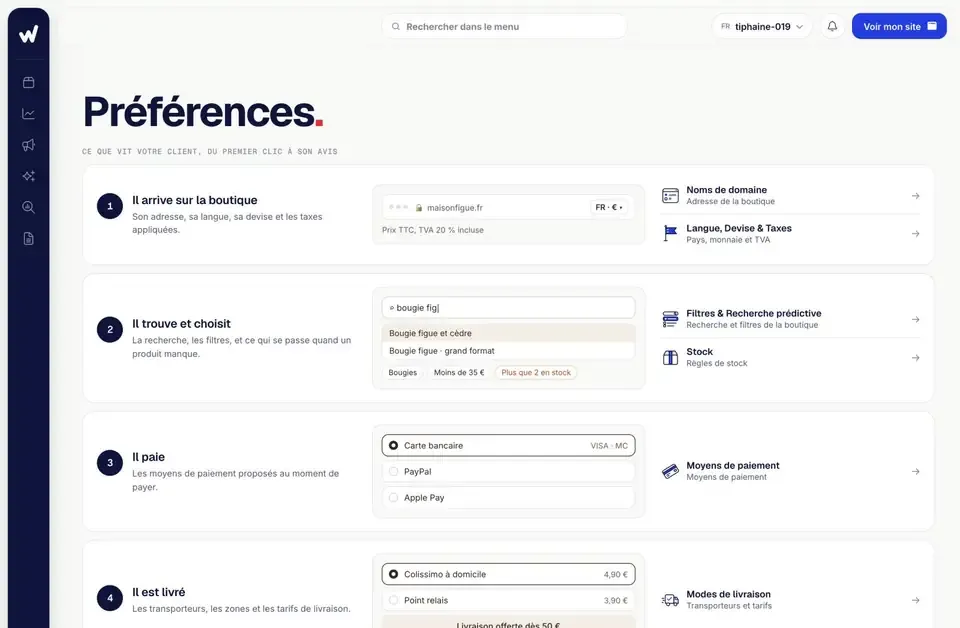Click the Il paie heading

click(x=148, y=457)
